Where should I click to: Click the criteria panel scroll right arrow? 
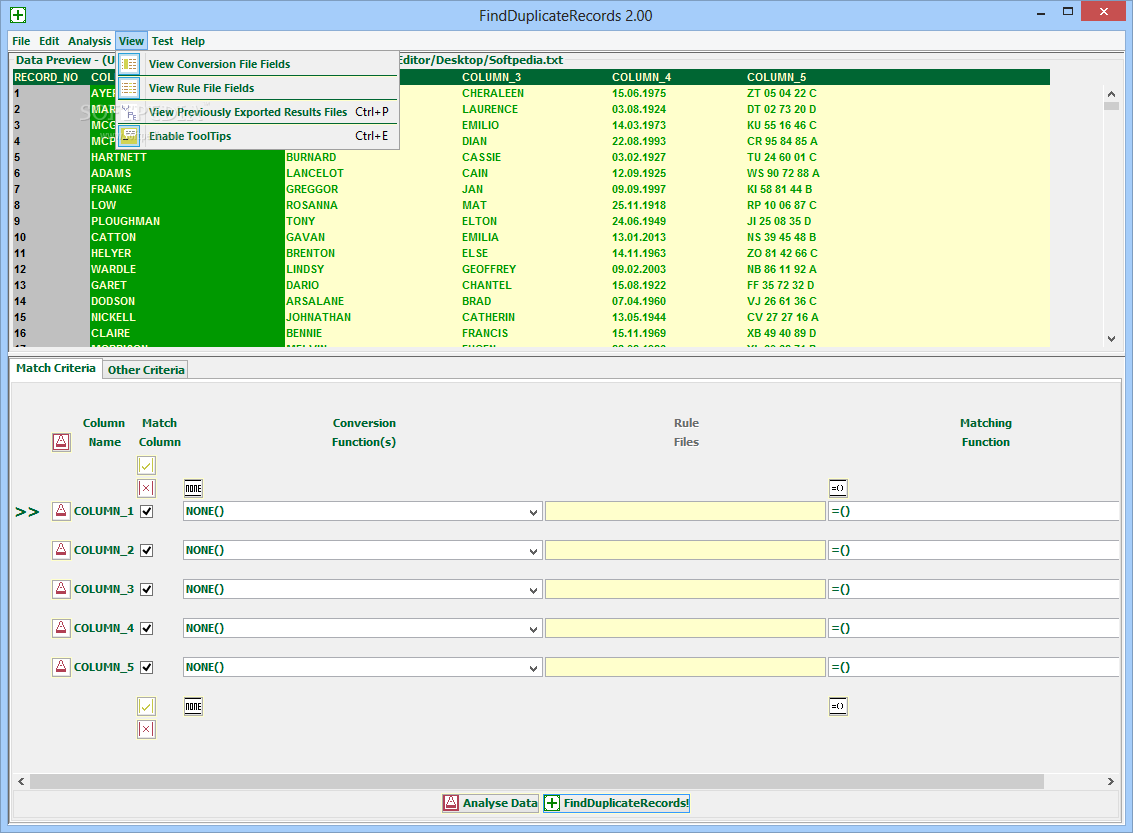tap(1111, 782)
